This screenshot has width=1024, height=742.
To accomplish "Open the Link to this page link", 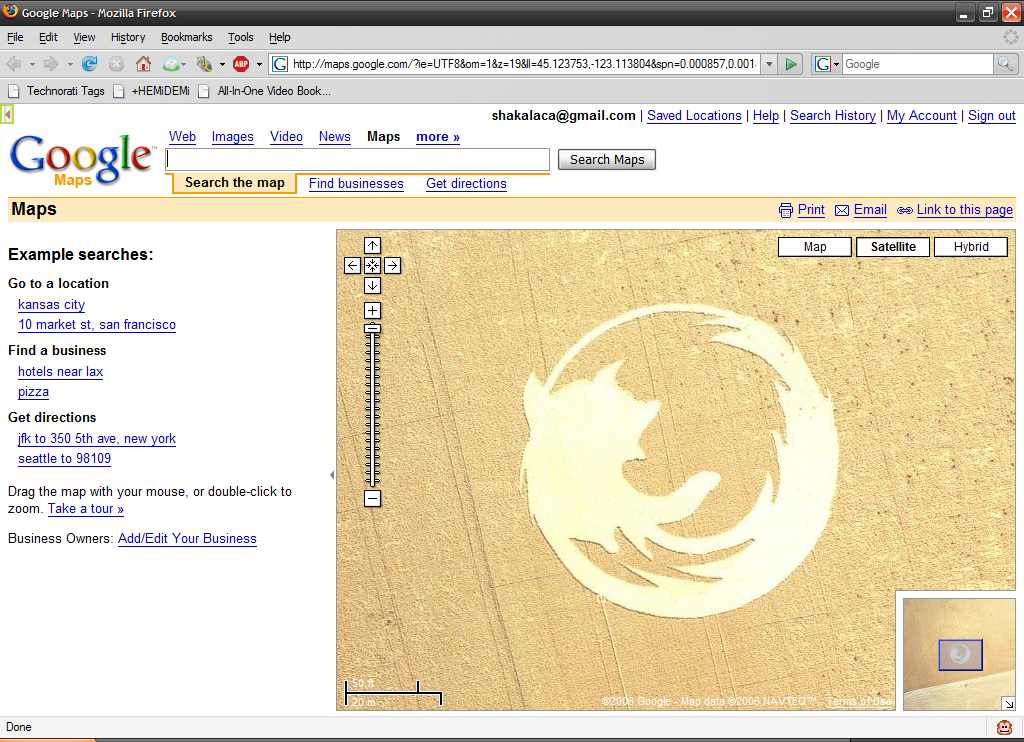I will (964, 210).
